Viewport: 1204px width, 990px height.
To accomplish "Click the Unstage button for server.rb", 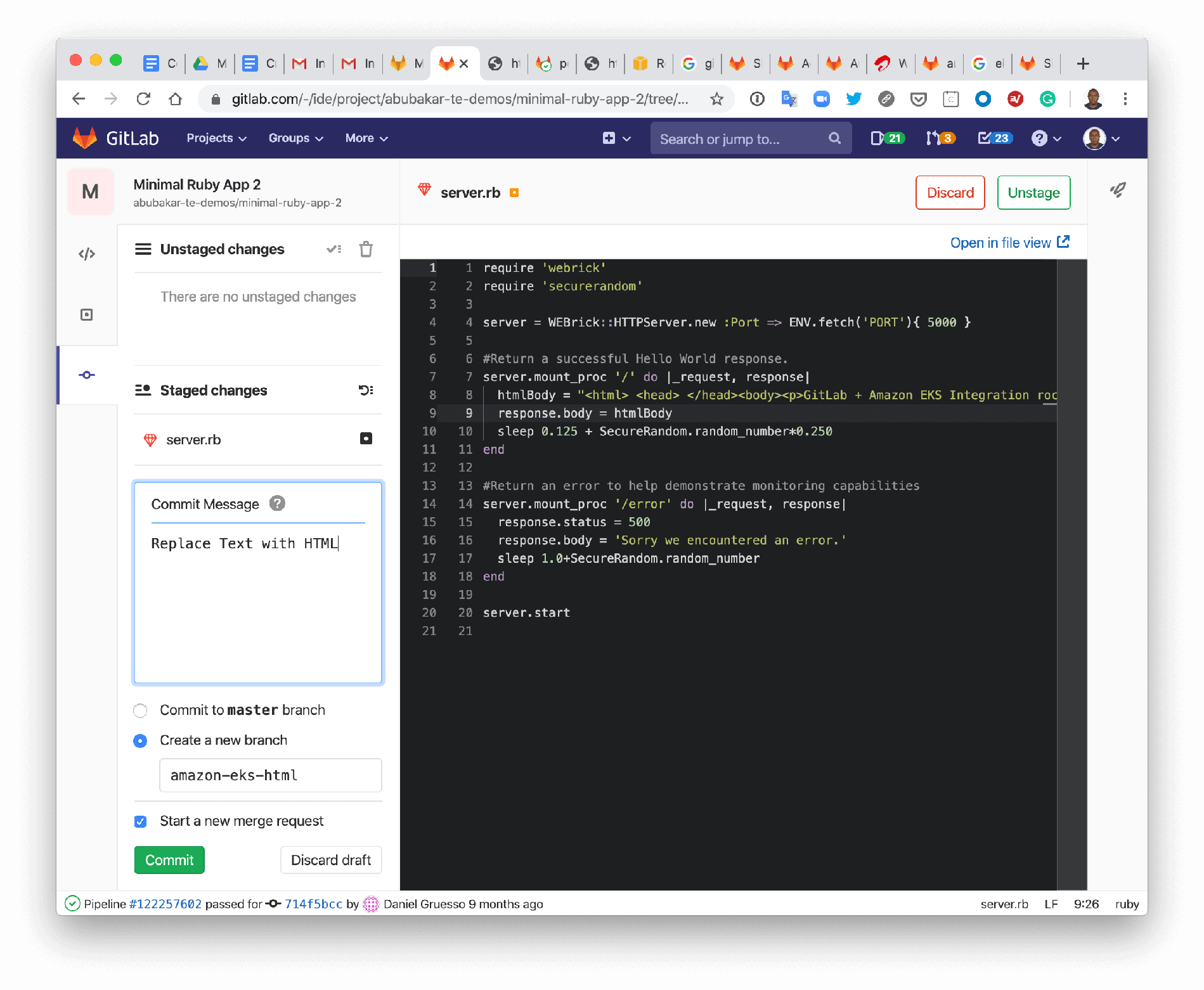I will [1033, 193].
